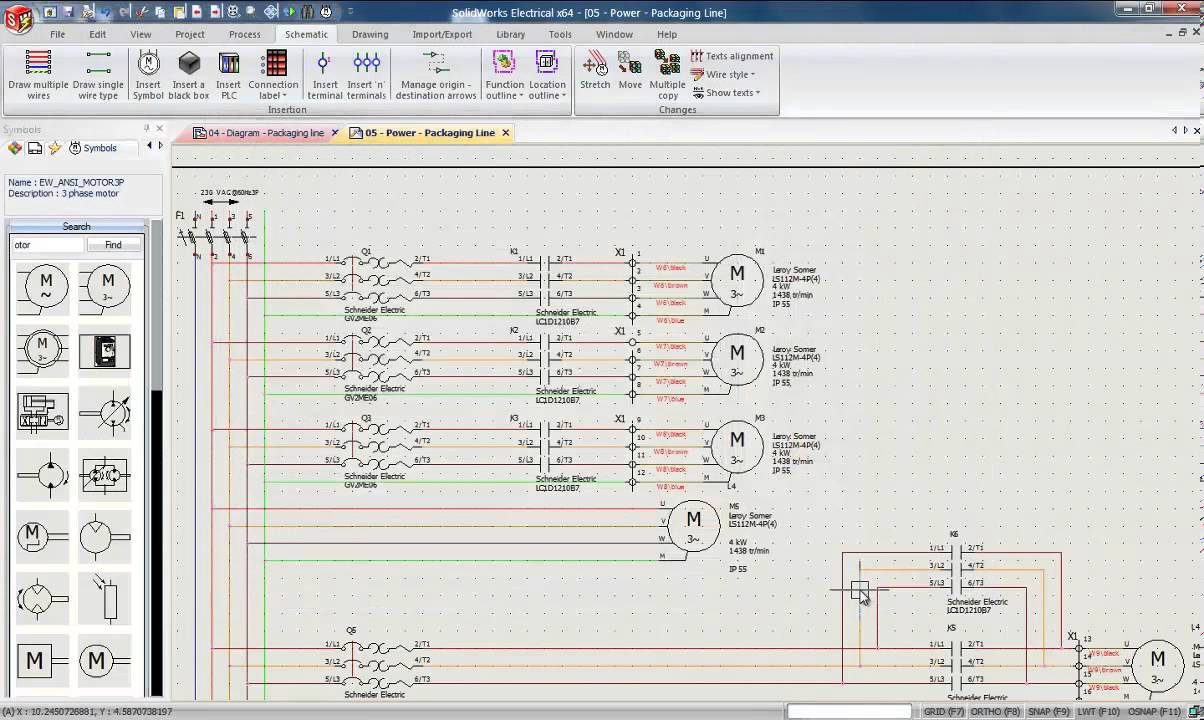Open the Window ribbon tab

coord(614,34)
